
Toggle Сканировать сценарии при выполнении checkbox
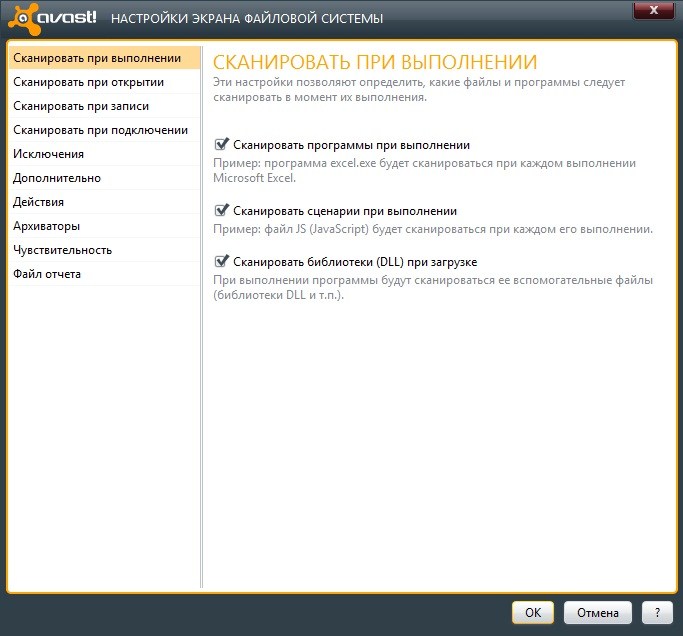(221, 210)
